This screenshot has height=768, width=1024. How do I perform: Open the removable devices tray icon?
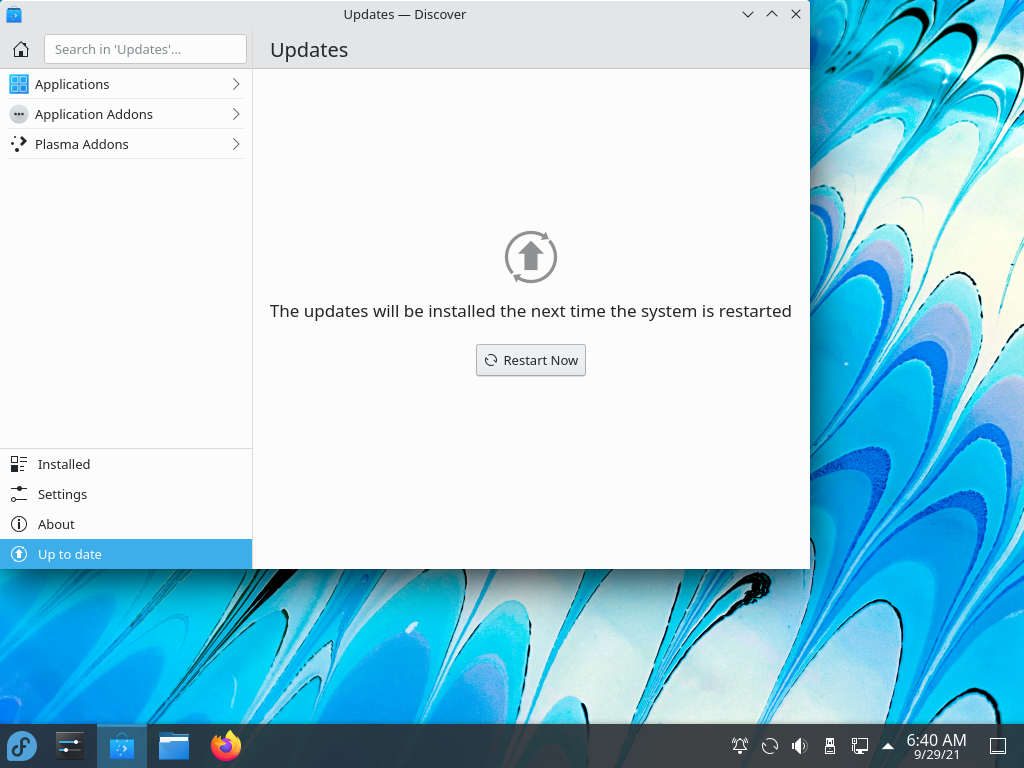click(x=830, y=746)
